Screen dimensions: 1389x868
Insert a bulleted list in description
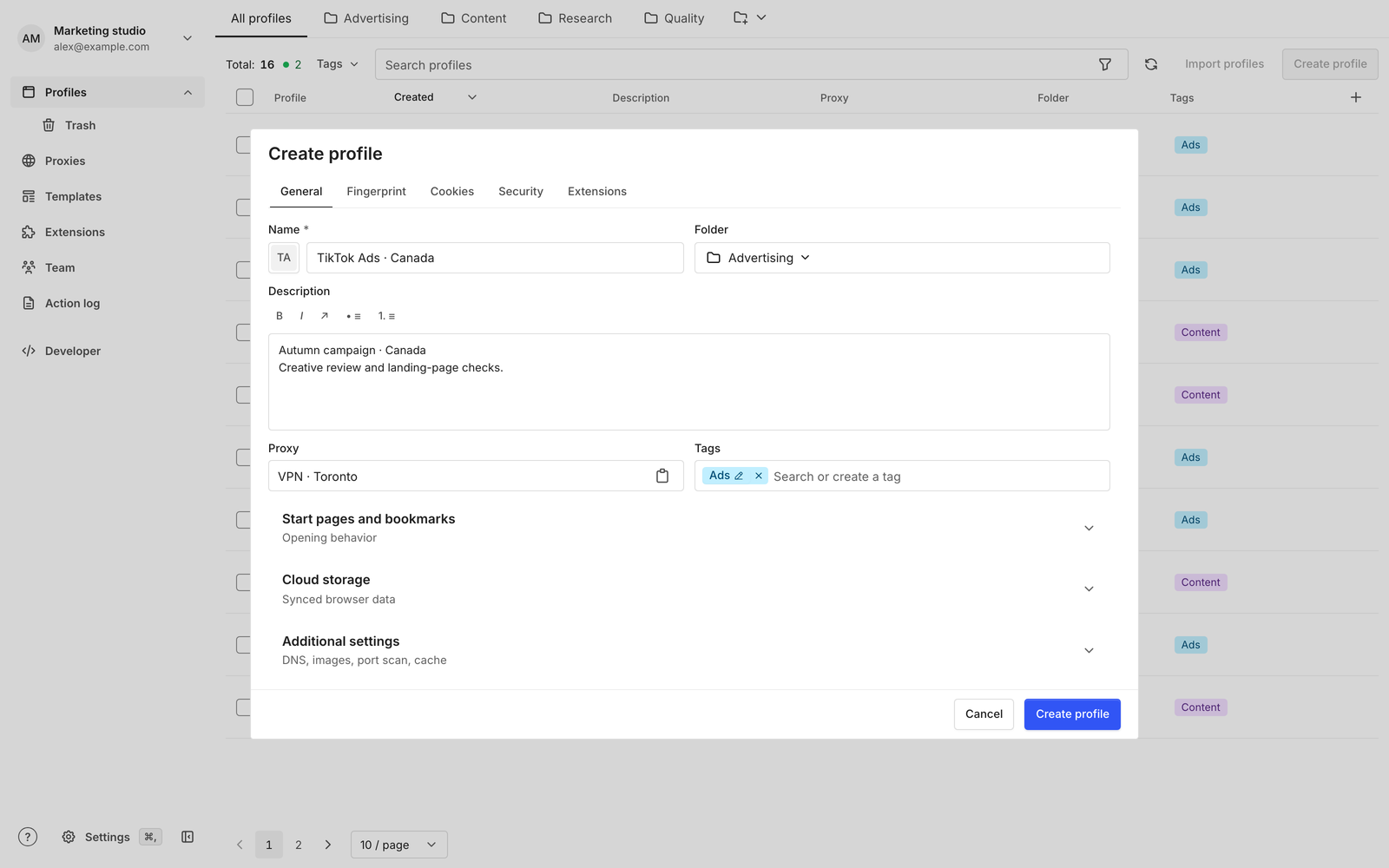pos(353,316)
